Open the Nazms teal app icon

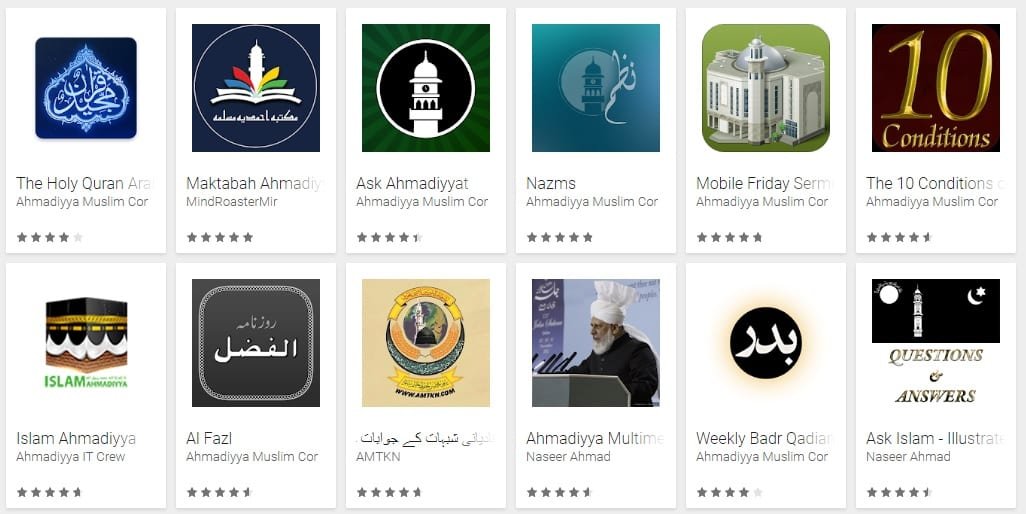(596, 88)
